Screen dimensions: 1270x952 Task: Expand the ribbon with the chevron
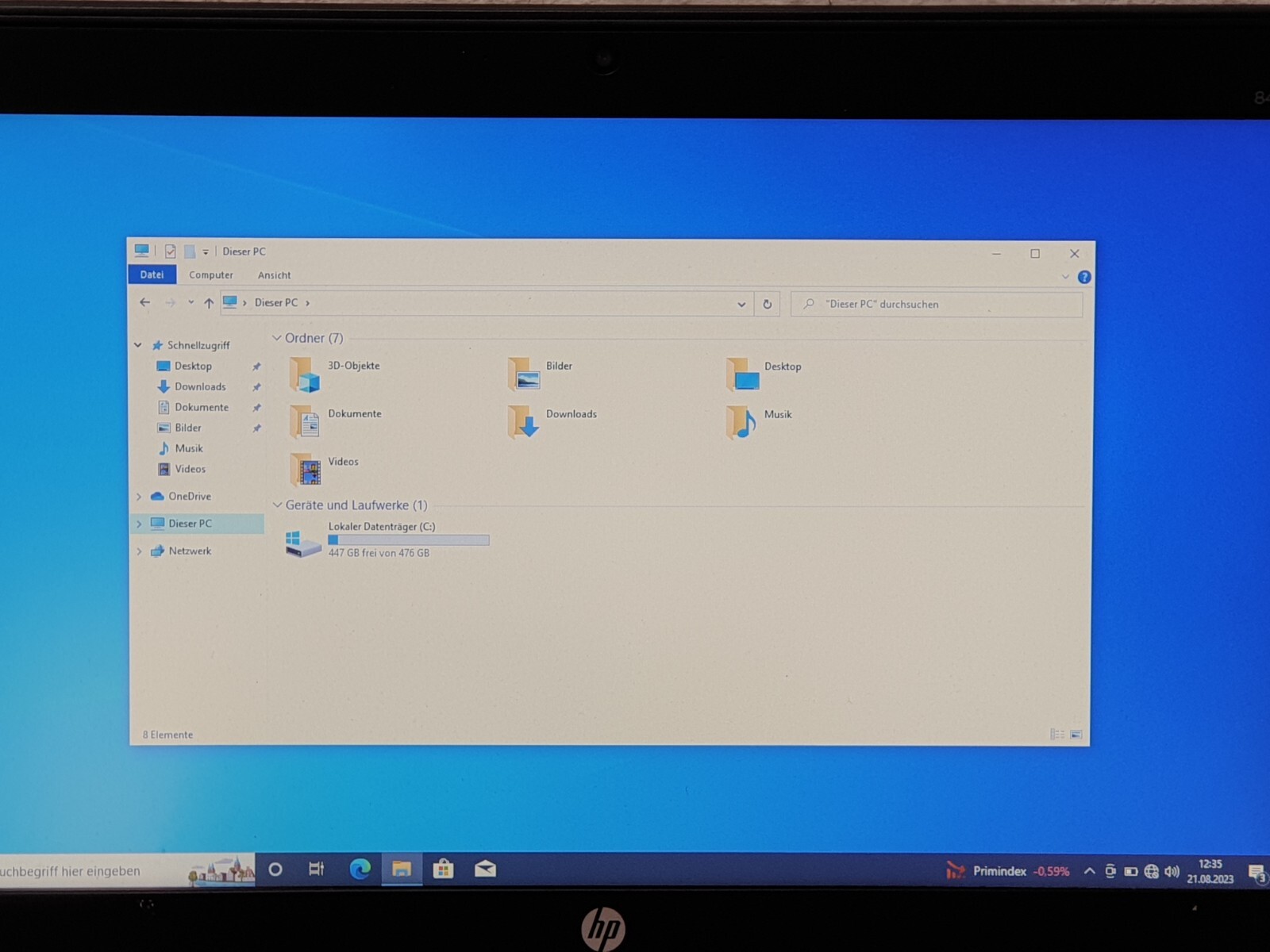1065,277
